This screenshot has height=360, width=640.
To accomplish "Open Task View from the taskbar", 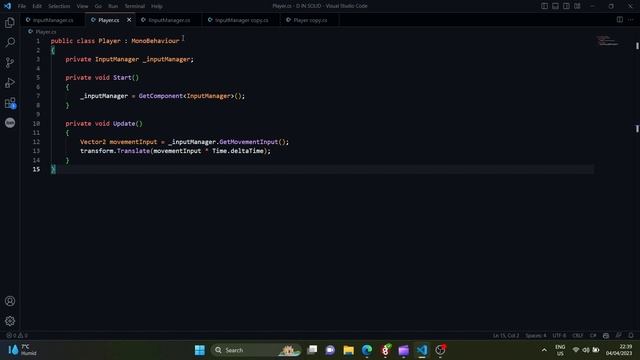I will coord(312,350).
